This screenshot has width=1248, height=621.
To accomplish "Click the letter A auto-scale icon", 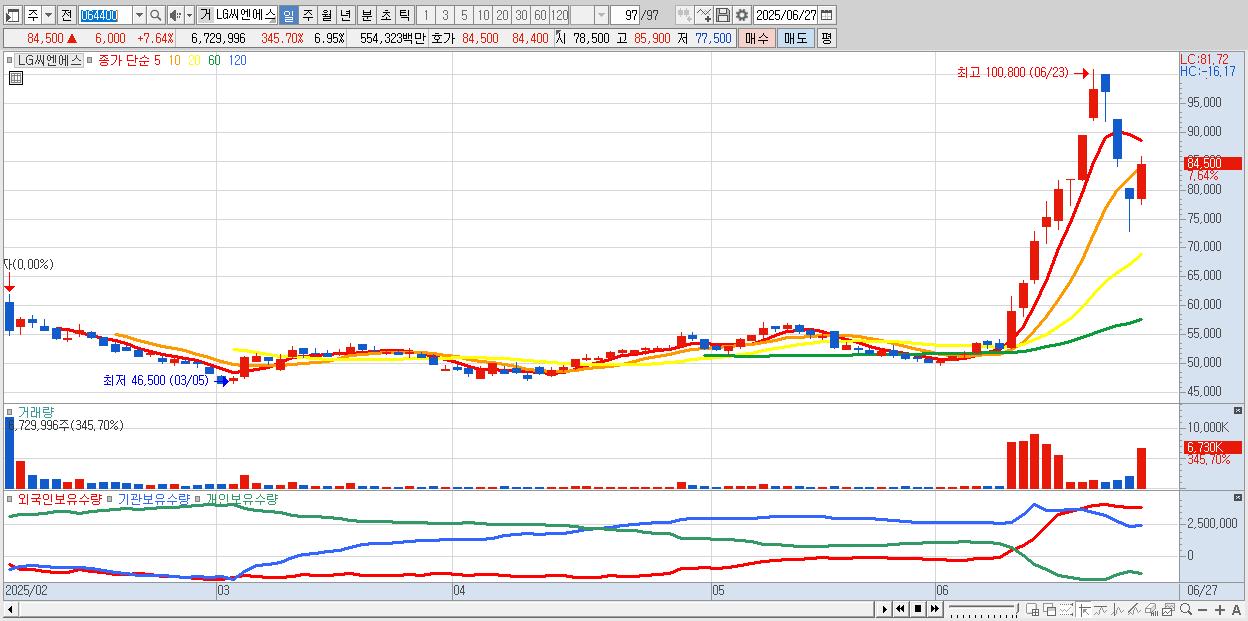I will (x=1236, y=609).
